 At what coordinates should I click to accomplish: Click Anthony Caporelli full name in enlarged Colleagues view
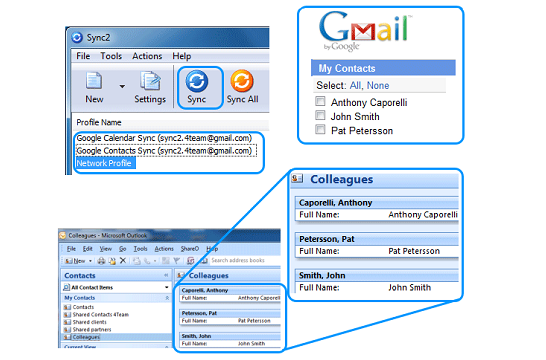423,214
